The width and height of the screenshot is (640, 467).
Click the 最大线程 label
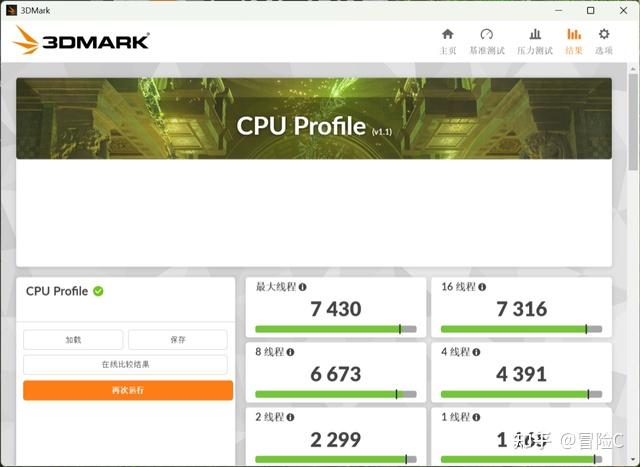tap(276, 287)
